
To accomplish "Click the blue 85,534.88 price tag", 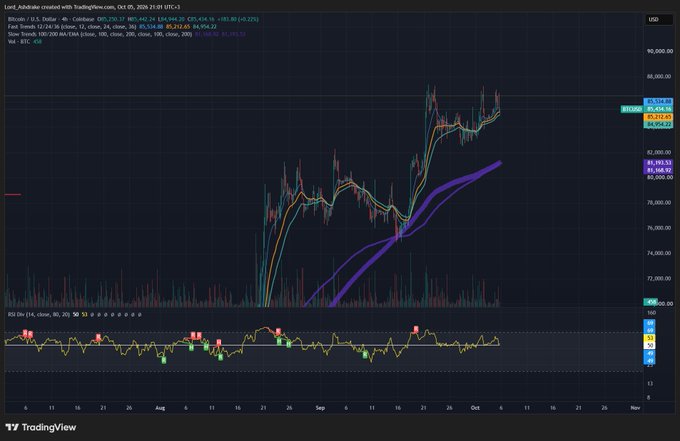I will point(659,101).
